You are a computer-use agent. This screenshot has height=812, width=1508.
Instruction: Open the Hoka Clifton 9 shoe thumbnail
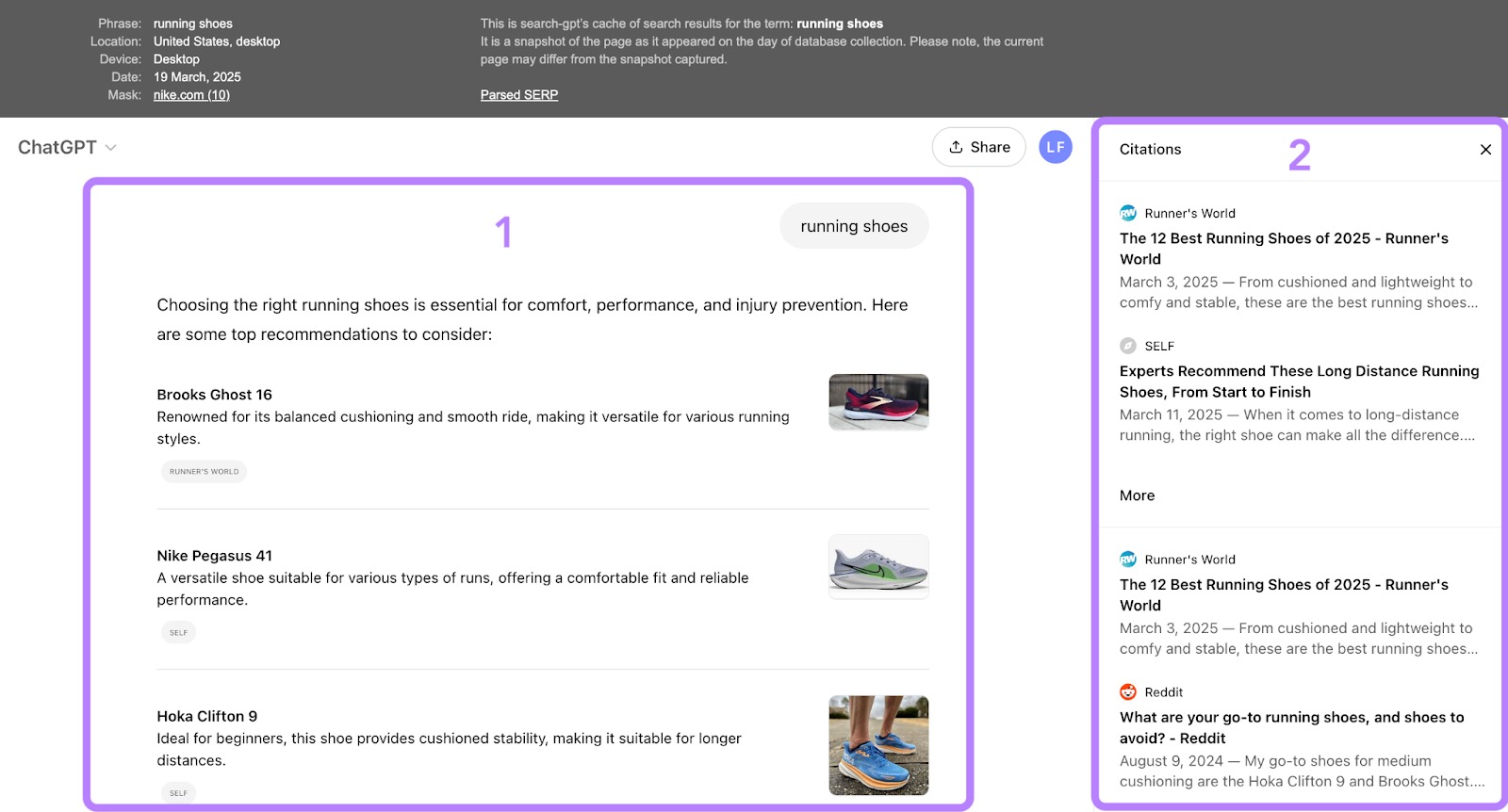(x=878, y=745)
